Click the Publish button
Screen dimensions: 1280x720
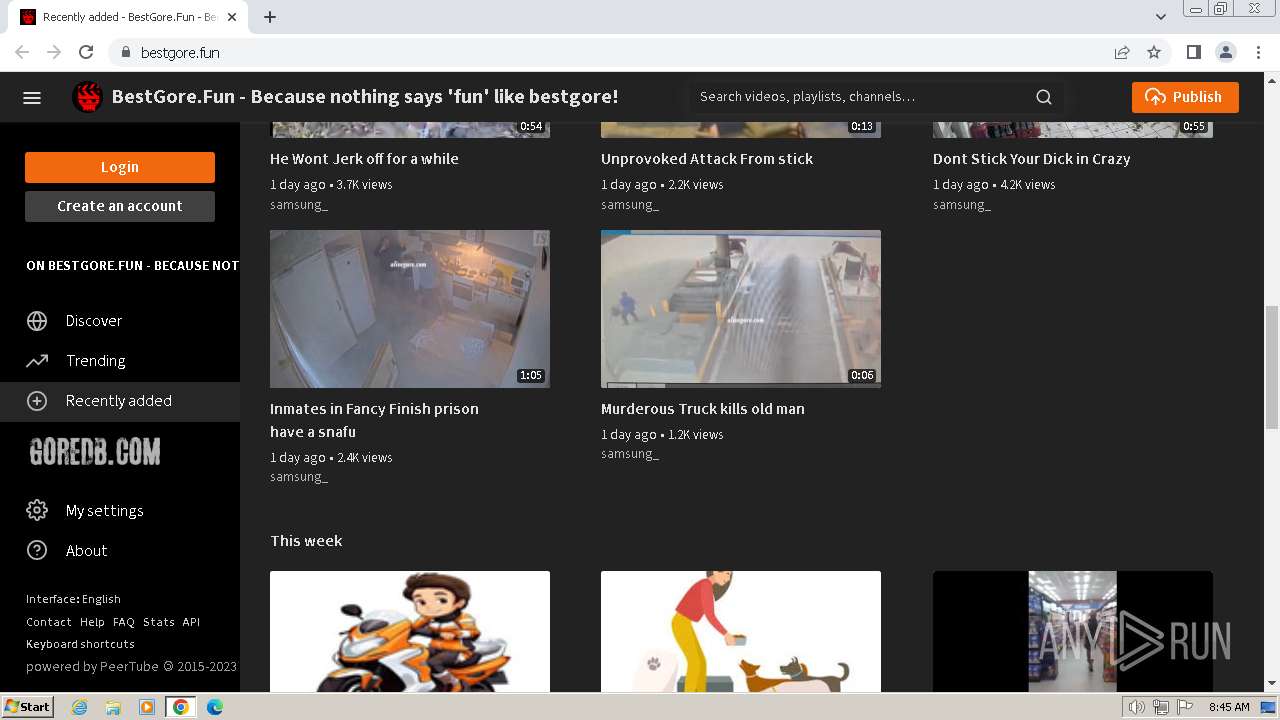pos(1185,97)
